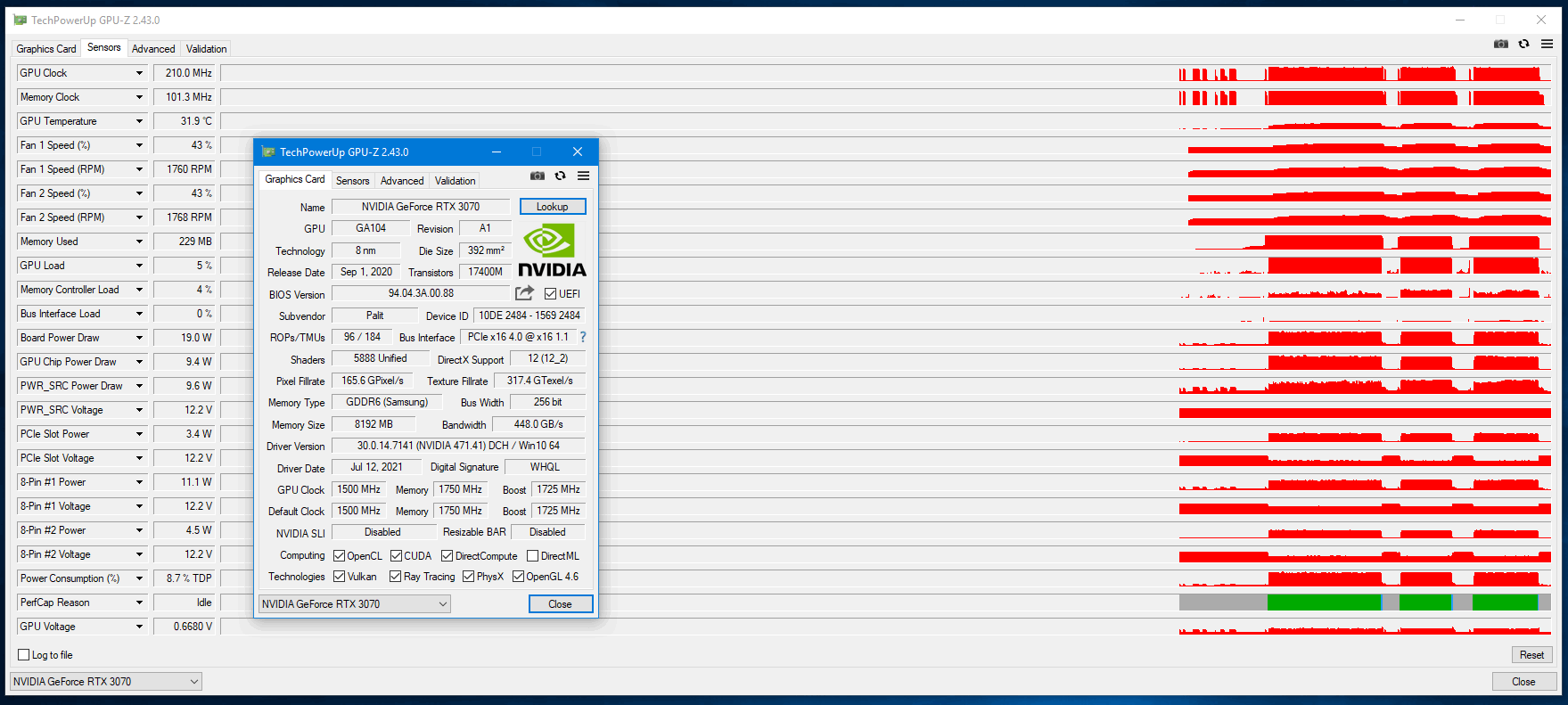Open the Power Consumption (%) dropdown arrow

point(139,578)
